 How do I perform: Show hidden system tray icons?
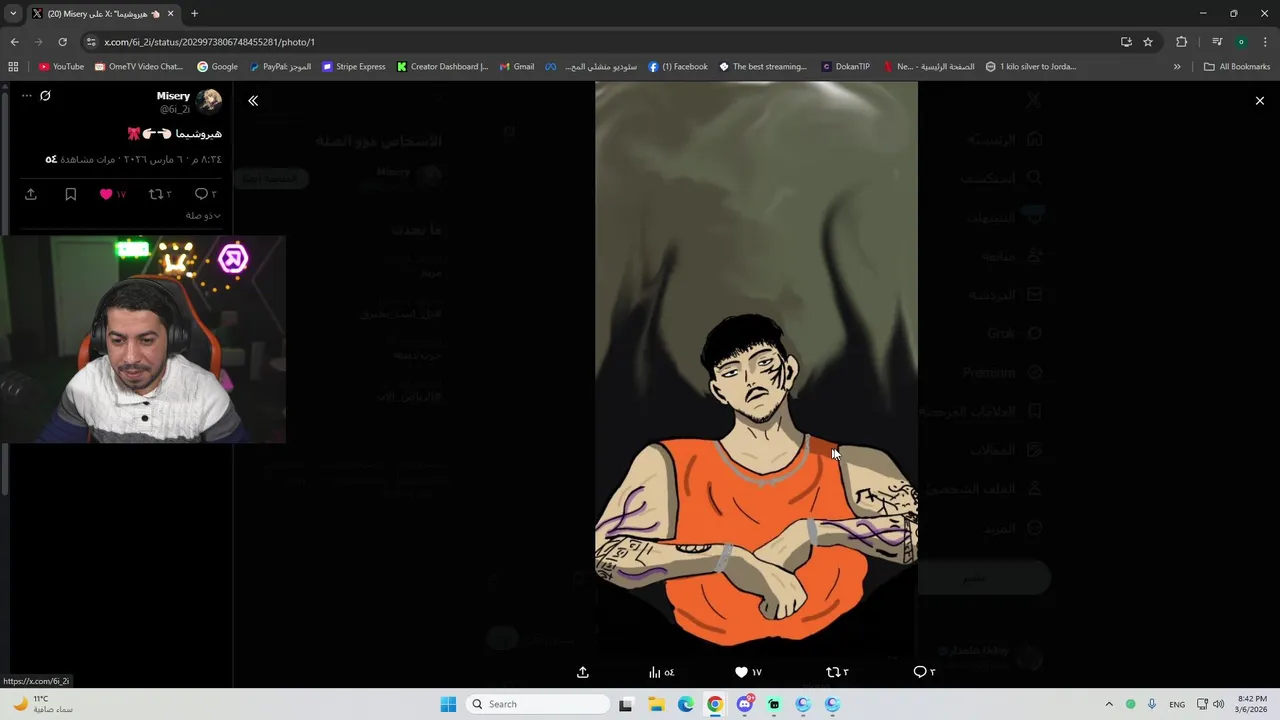click(1108, 704)
